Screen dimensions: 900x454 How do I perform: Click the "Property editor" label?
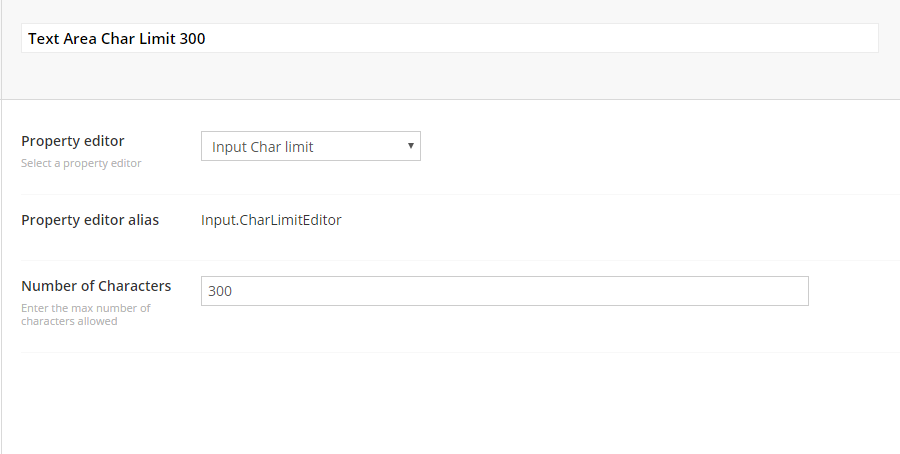coord(73,141)
